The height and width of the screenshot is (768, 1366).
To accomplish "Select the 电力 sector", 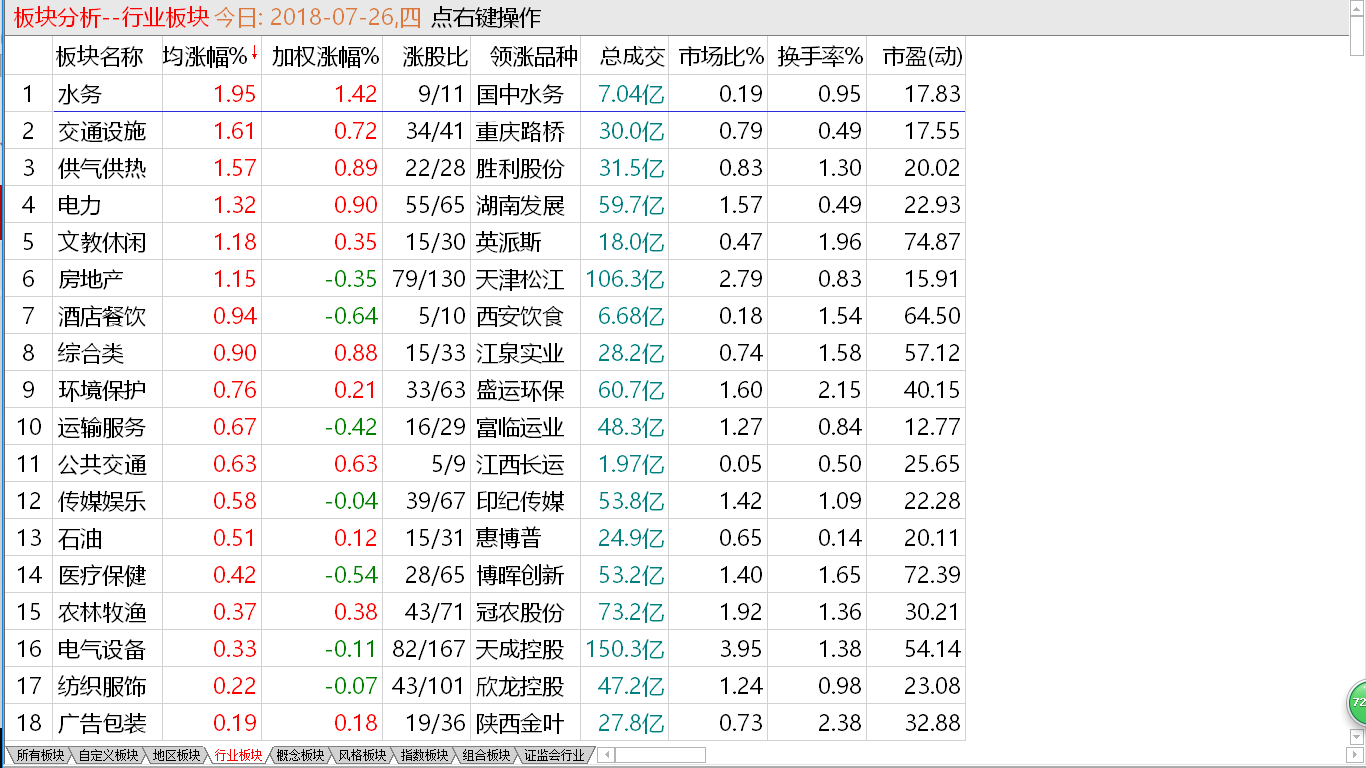I will [80, 205].
